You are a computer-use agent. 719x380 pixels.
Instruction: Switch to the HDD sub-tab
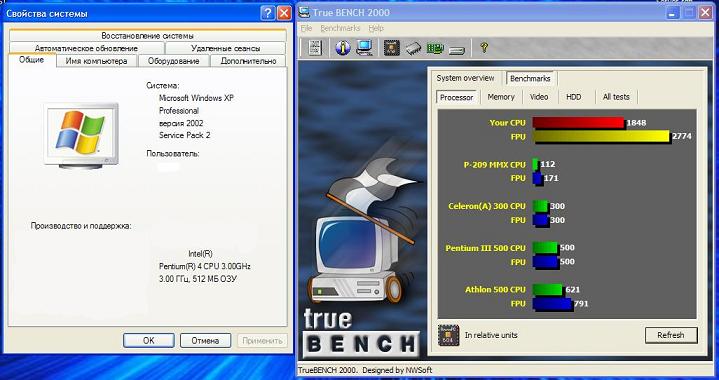point(573,97)
